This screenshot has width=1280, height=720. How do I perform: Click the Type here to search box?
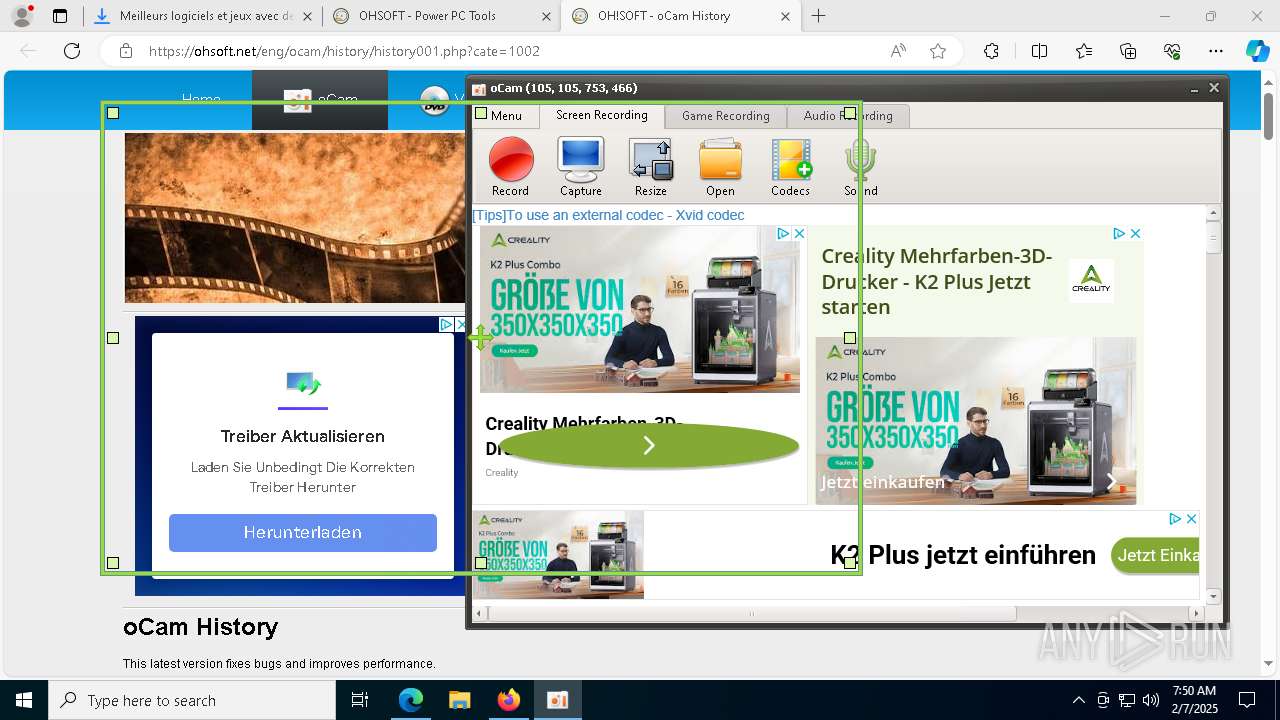tap(192, 700)
